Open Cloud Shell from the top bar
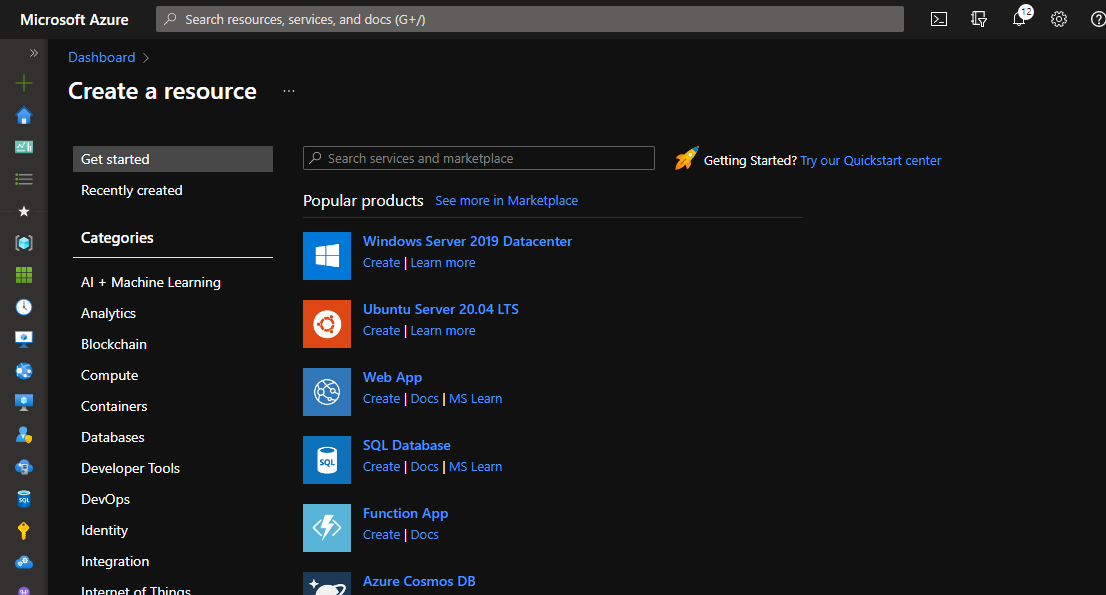The image size is (1106, 595). click(938, 19)
